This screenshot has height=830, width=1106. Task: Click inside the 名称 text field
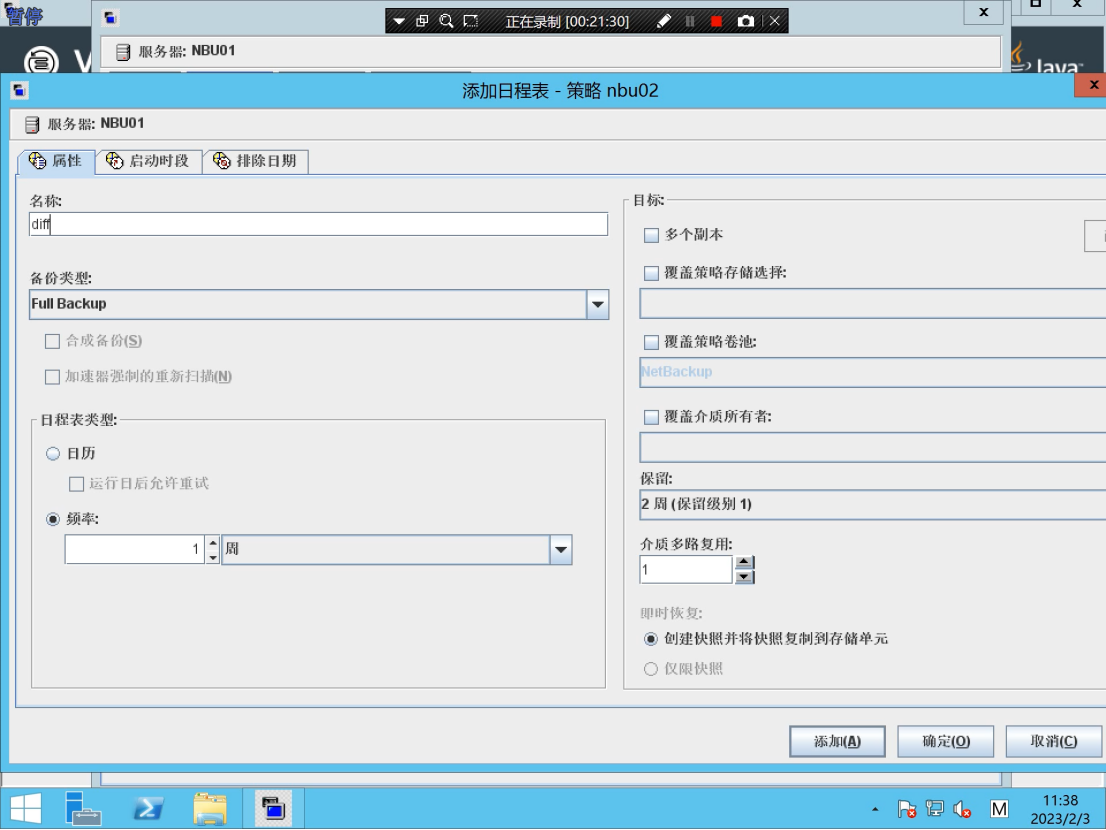point(300,224)
